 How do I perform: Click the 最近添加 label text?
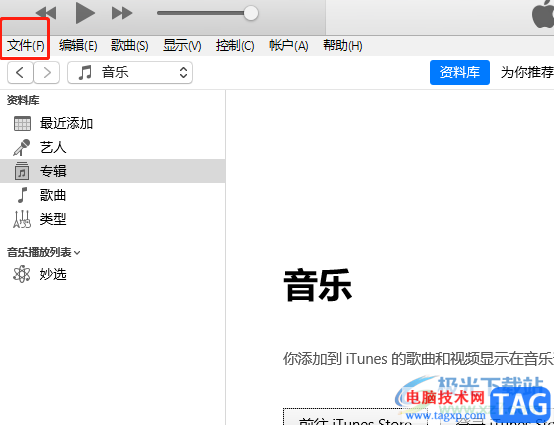point(66,124)
